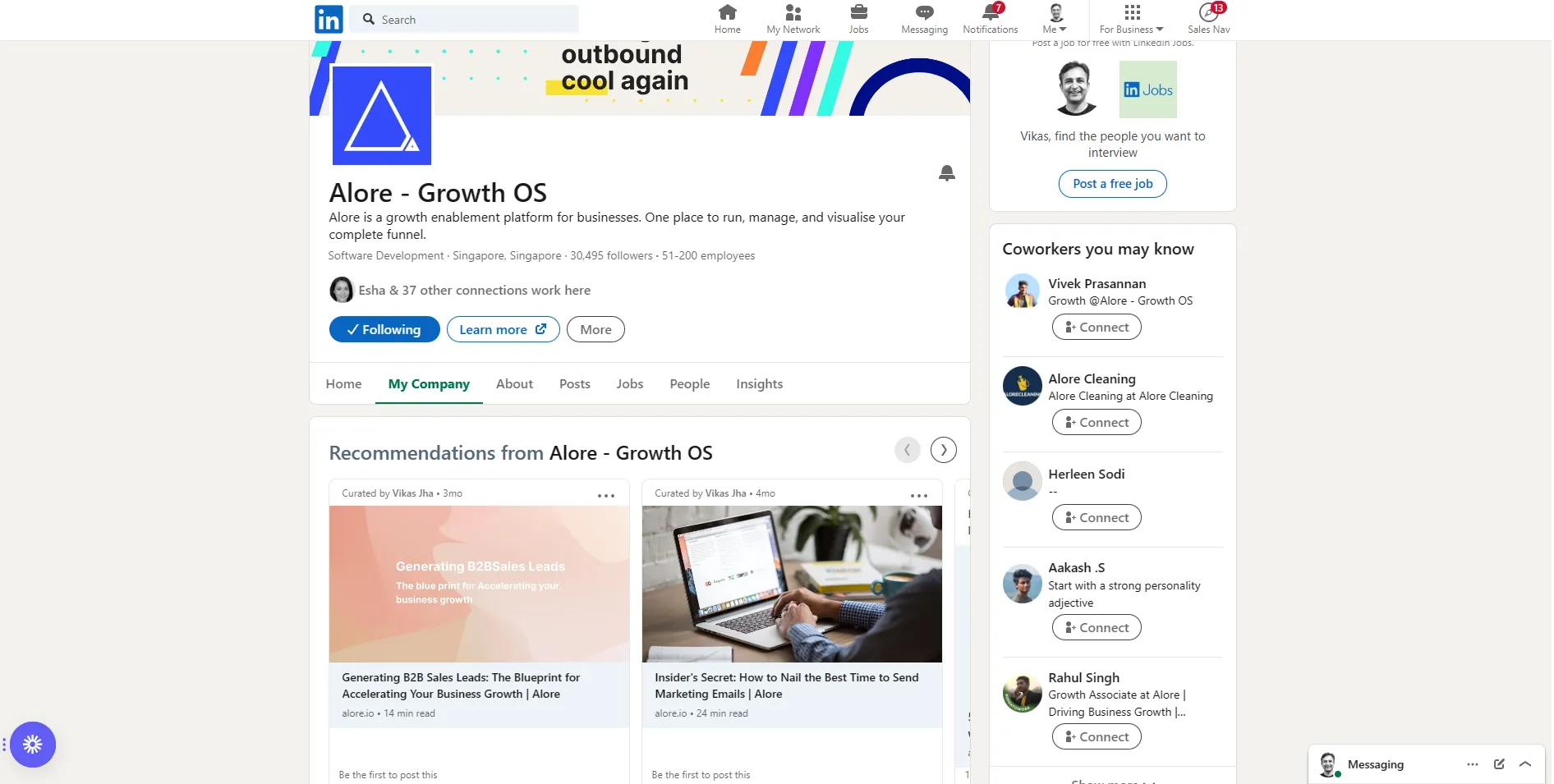The width and height of the screenshot is (1554, 784).
Task: Open Aakash .S profile photo
Action: coord(1023,584)
